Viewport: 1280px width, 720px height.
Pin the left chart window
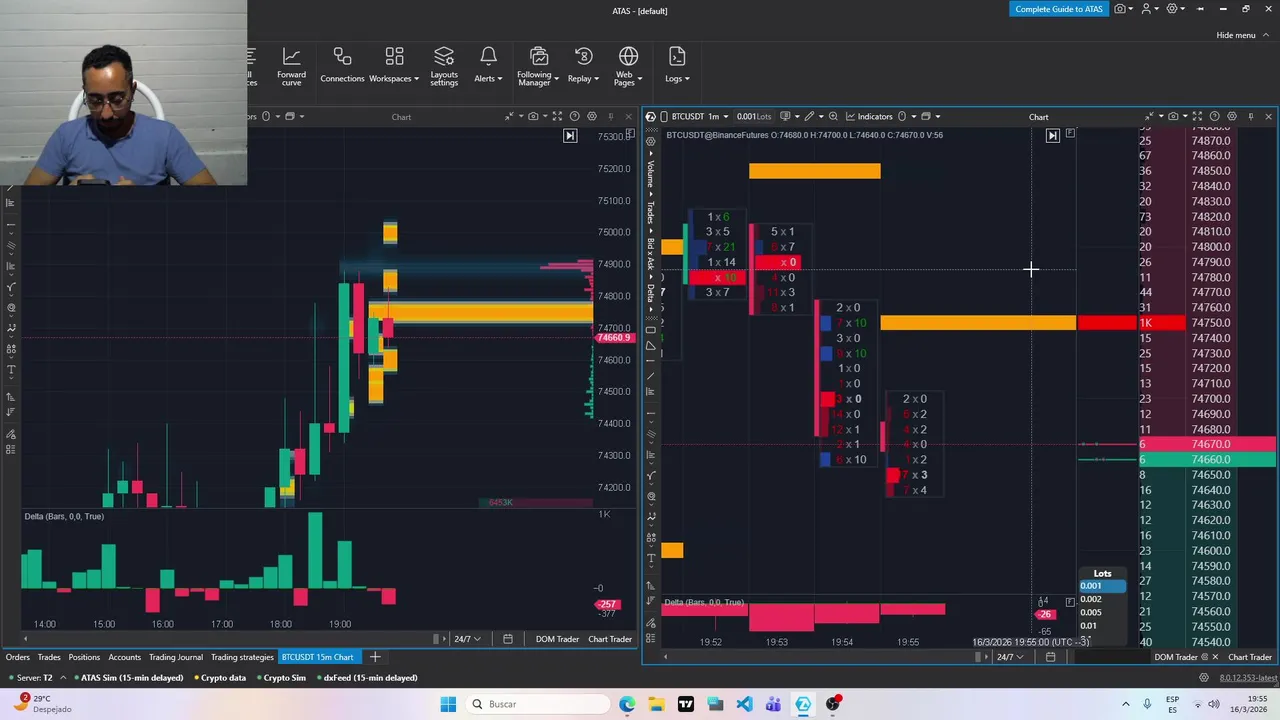tap(610, 116)
